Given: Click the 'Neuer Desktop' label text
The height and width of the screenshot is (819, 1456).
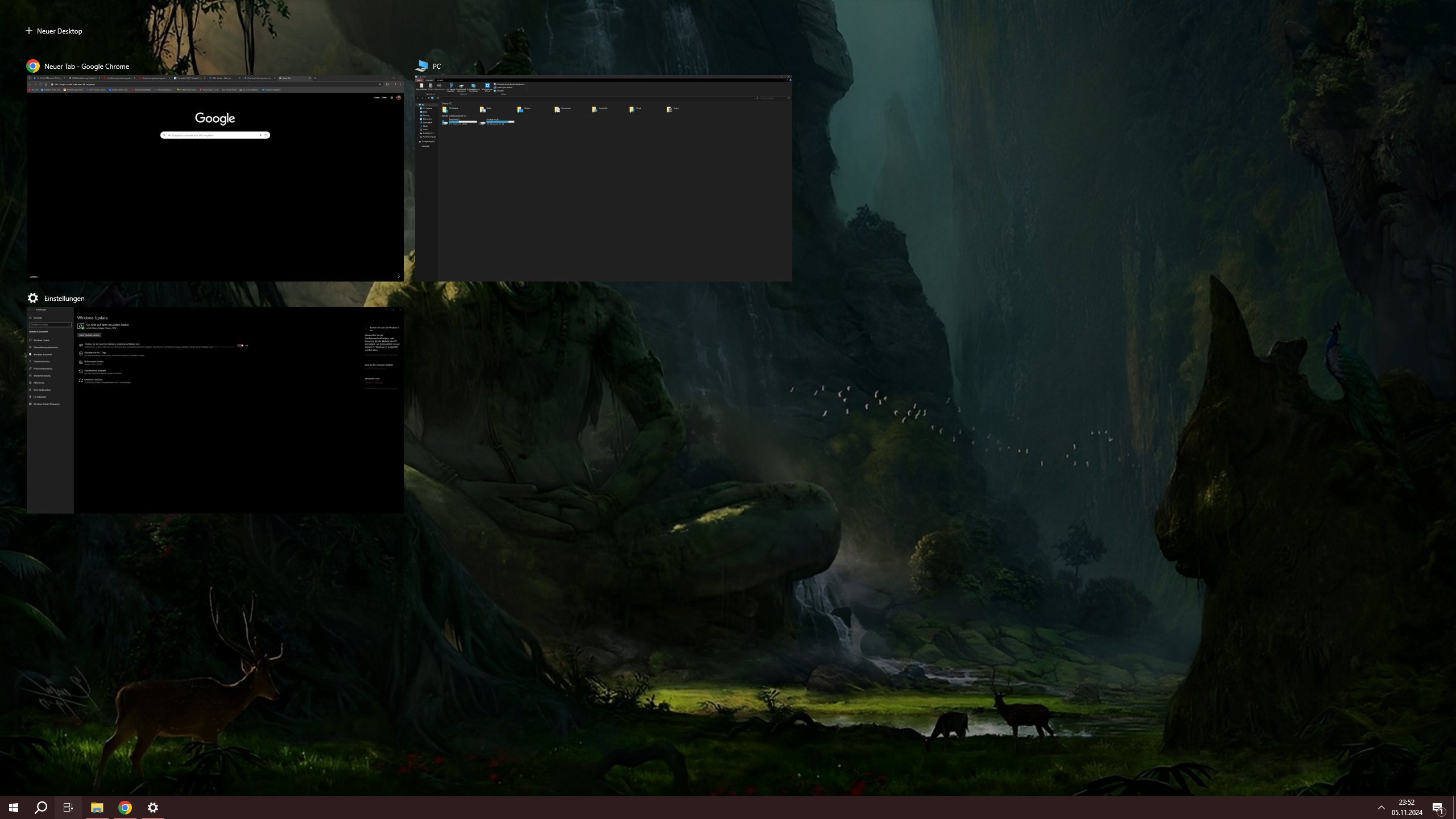Looking at the screenshot, I should coord(59,31).
